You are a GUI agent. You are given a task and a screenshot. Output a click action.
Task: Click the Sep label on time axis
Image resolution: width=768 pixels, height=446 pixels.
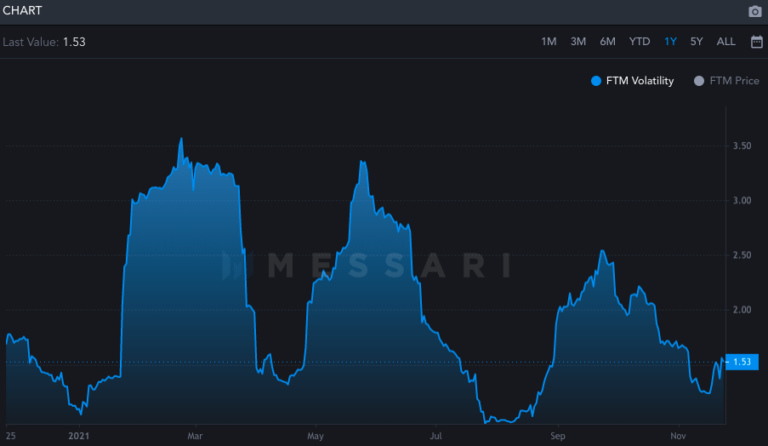click(x=558, y=436)
